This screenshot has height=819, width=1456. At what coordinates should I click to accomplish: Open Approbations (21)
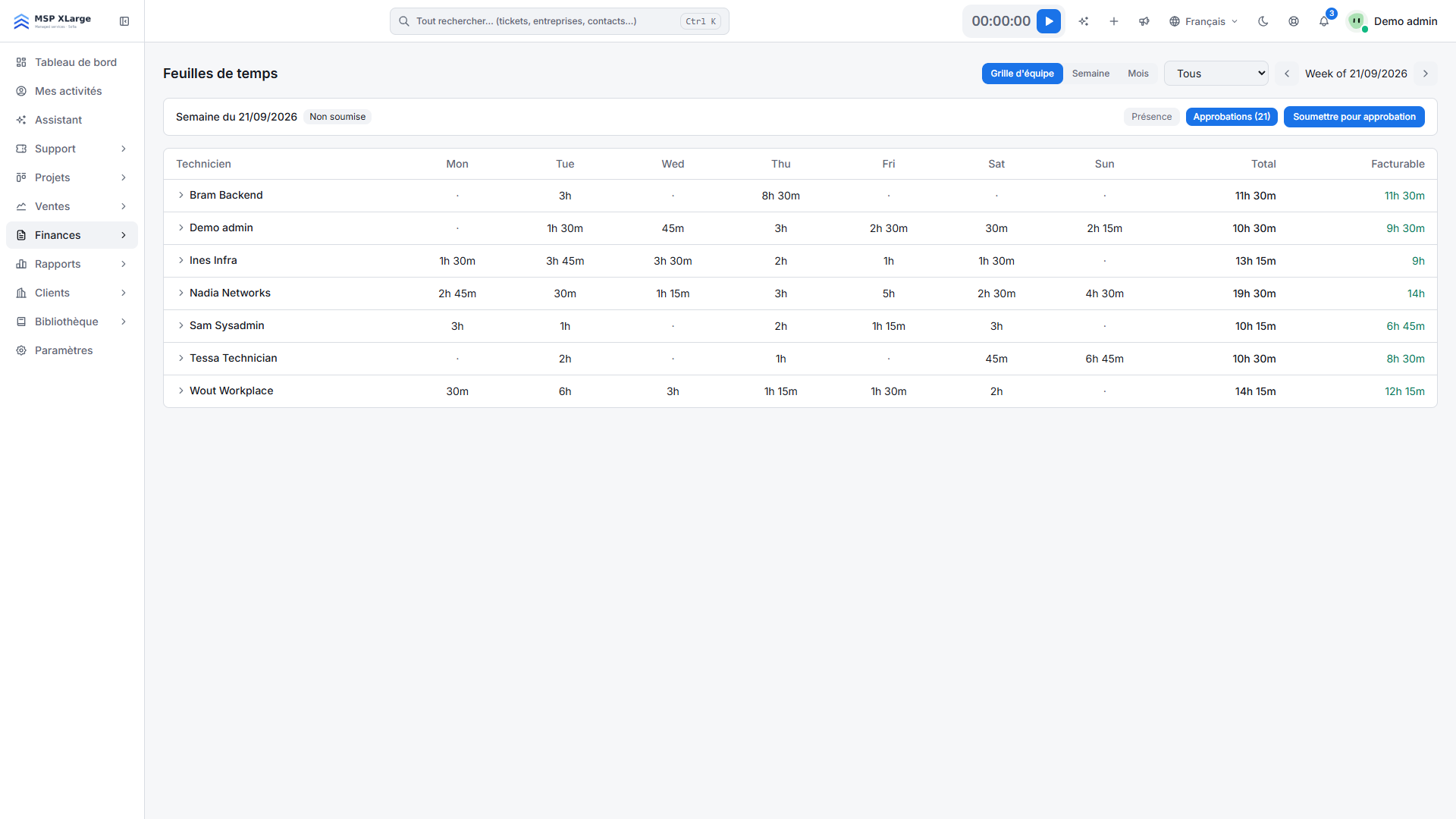pyautogui.click(x=1232, y=117)
